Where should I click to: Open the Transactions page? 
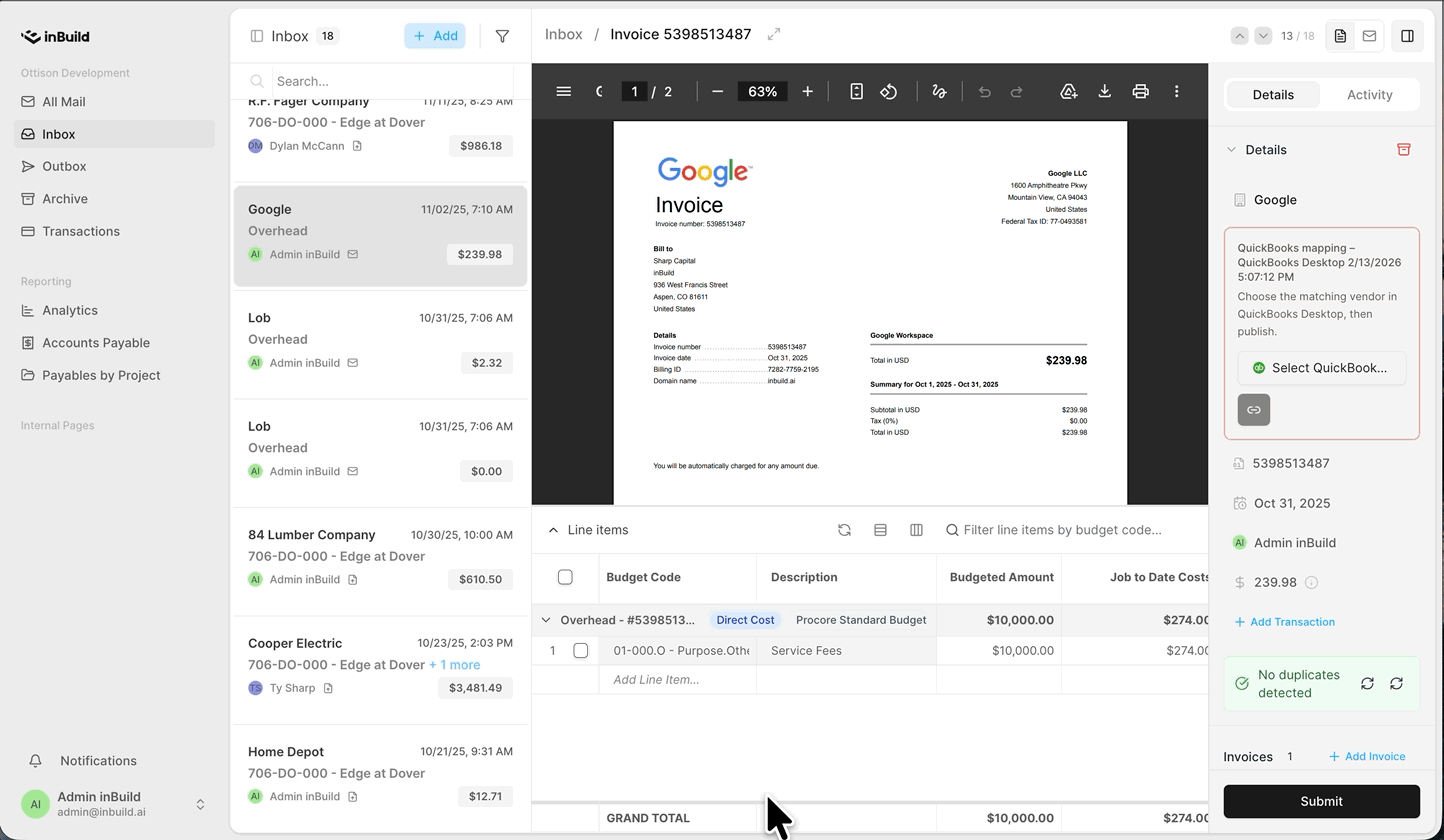tap(114, 231)
